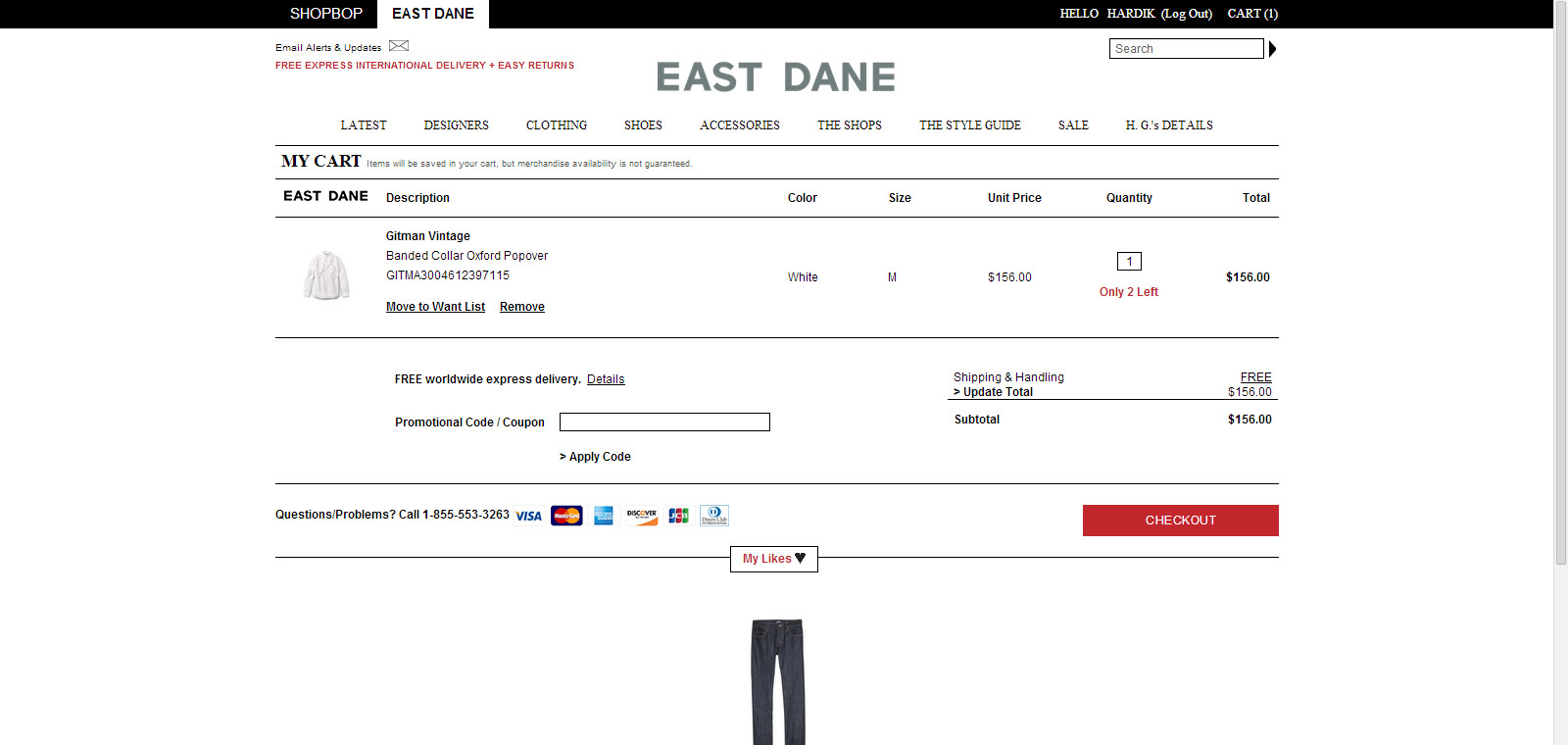Open the Clothing menu
Image resolution: width=1568 pixels, height=745 pixels.
pos(557,125)
